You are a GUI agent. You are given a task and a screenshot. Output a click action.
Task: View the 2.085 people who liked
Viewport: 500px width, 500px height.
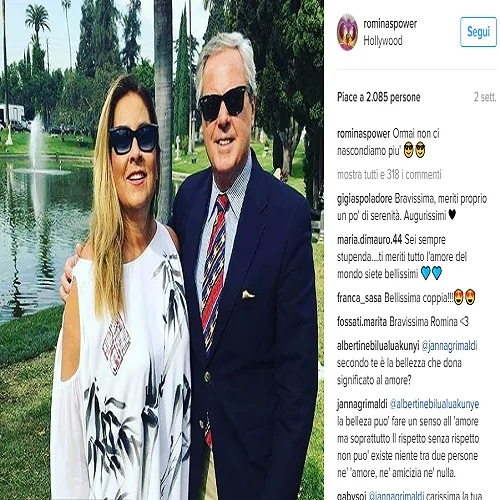pos(379,97)
